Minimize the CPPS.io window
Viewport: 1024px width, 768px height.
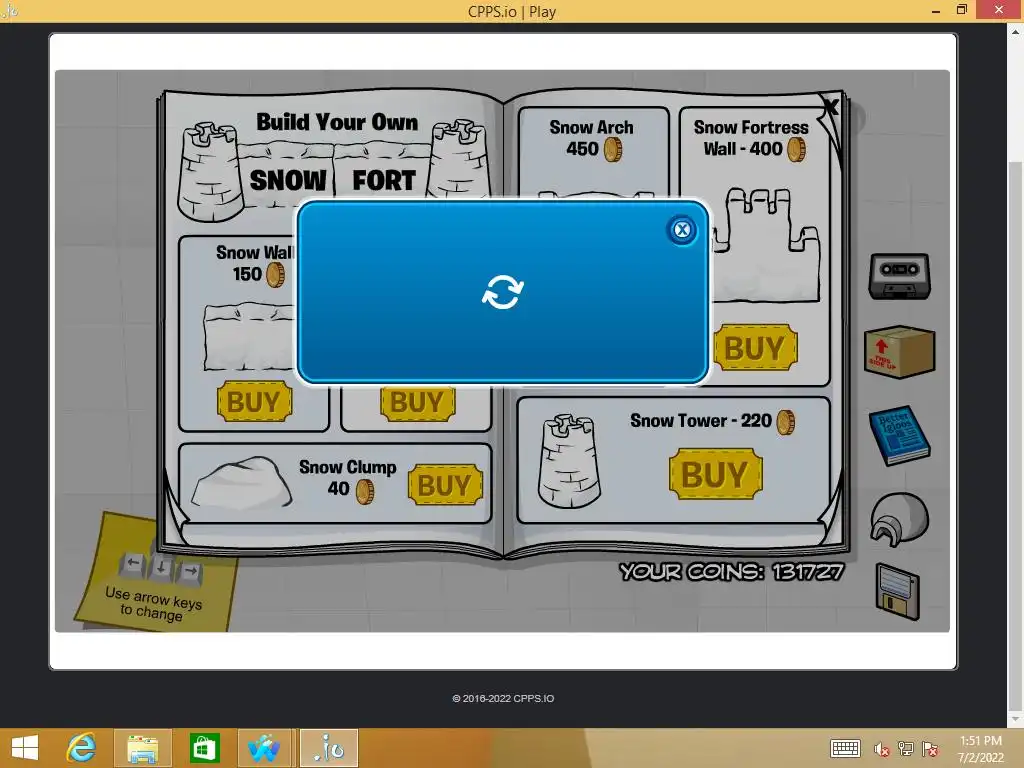point(936,11)
